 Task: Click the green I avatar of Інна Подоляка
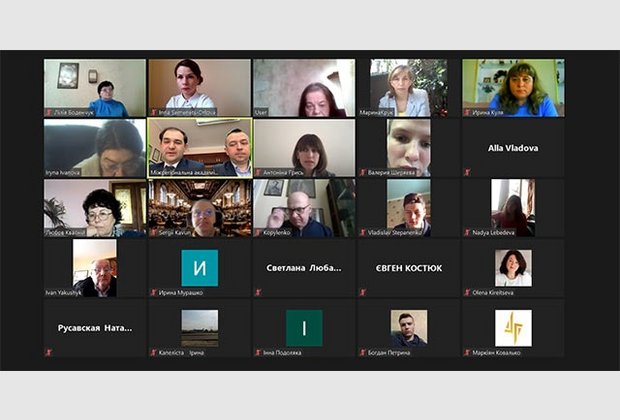(304, 328)
